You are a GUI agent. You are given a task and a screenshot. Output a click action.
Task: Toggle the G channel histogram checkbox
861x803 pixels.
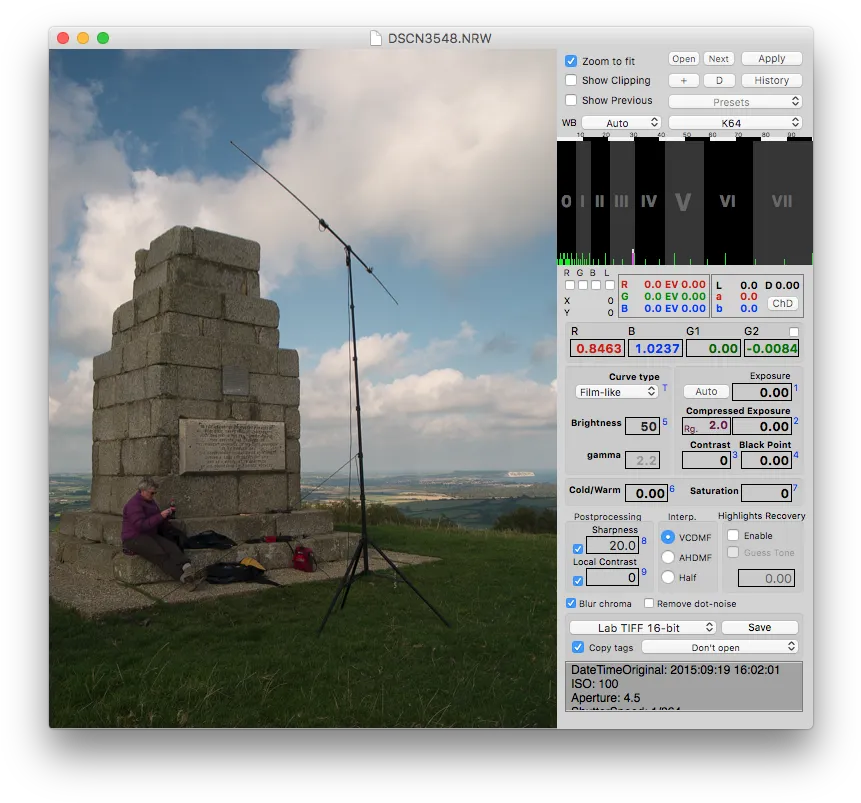[x=583, y=285]
